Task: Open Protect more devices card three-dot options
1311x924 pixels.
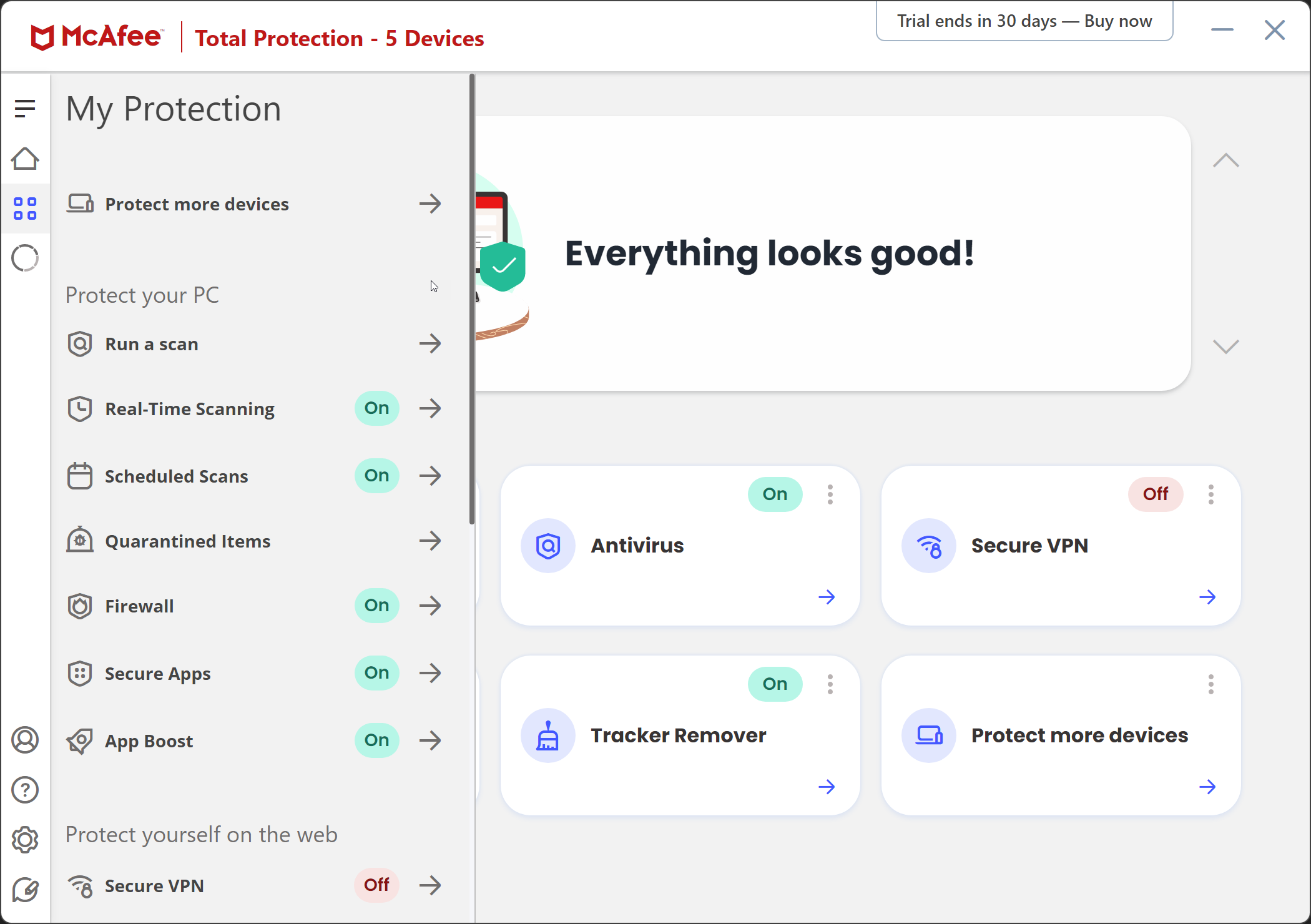Action: tap(1211, 684)
